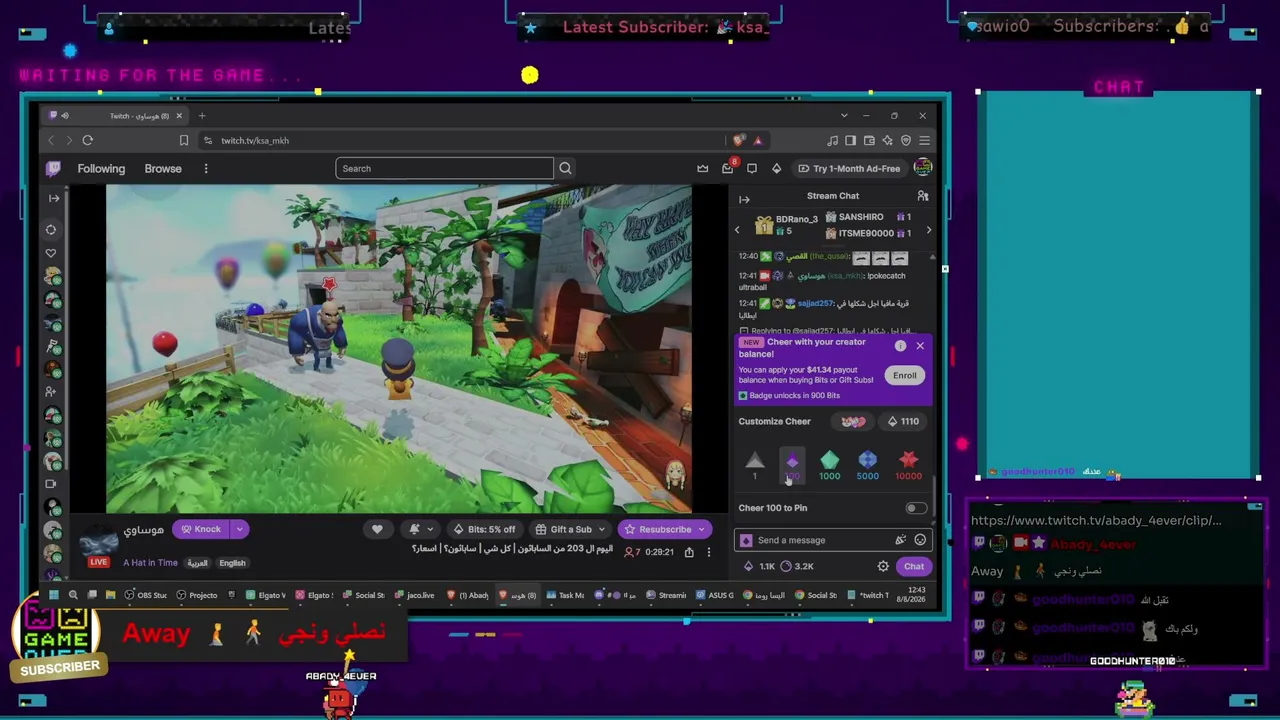Open stream more options vertical dots
This screenshot has height=720, width=1280.
tap(709, 552)
